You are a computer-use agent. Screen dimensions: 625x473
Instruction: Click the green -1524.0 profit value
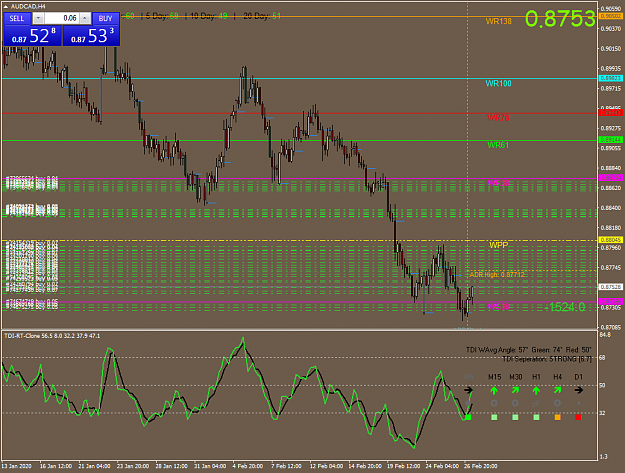pos(565,307)
